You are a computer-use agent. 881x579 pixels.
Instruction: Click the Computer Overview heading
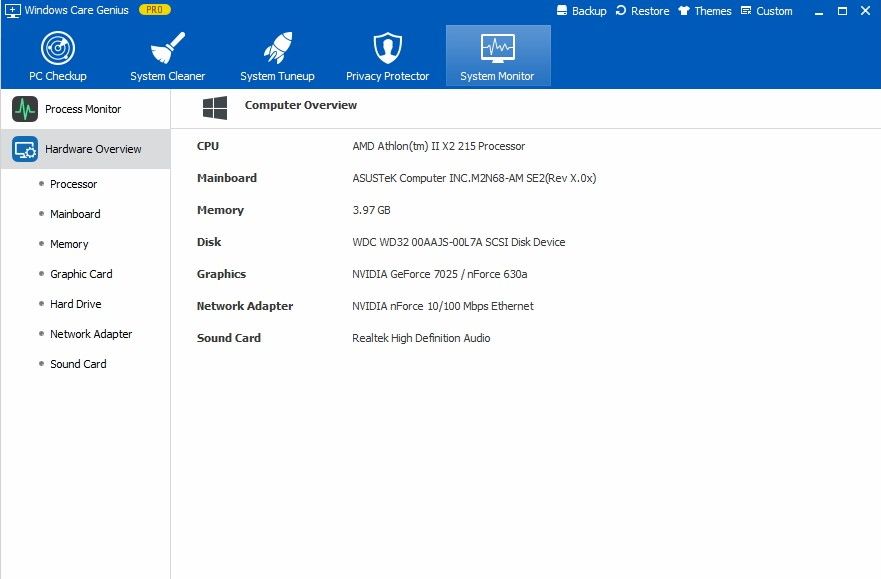tap(301, 105)
